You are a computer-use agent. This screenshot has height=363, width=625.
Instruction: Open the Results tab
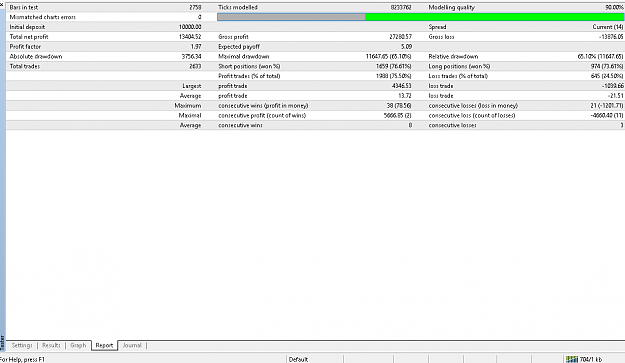tap(51, 345)
